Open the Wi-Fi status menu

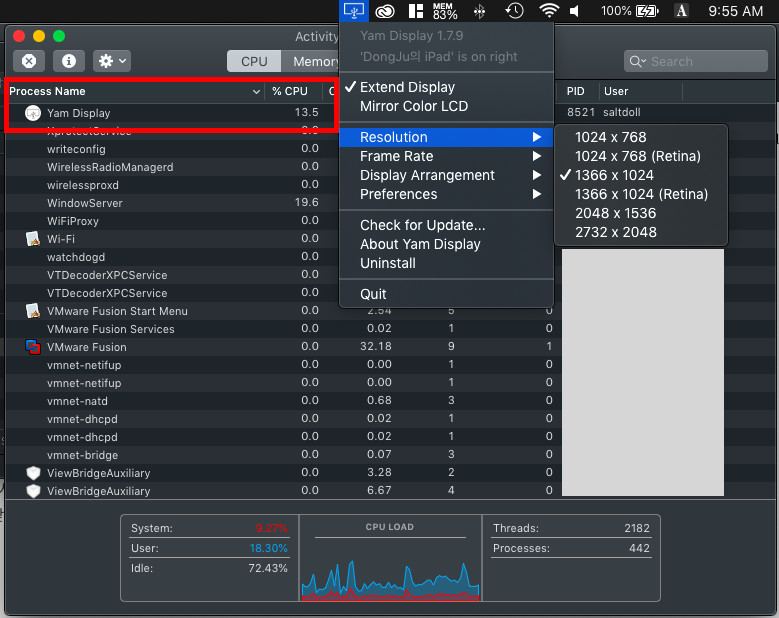(x=549, y=11)
